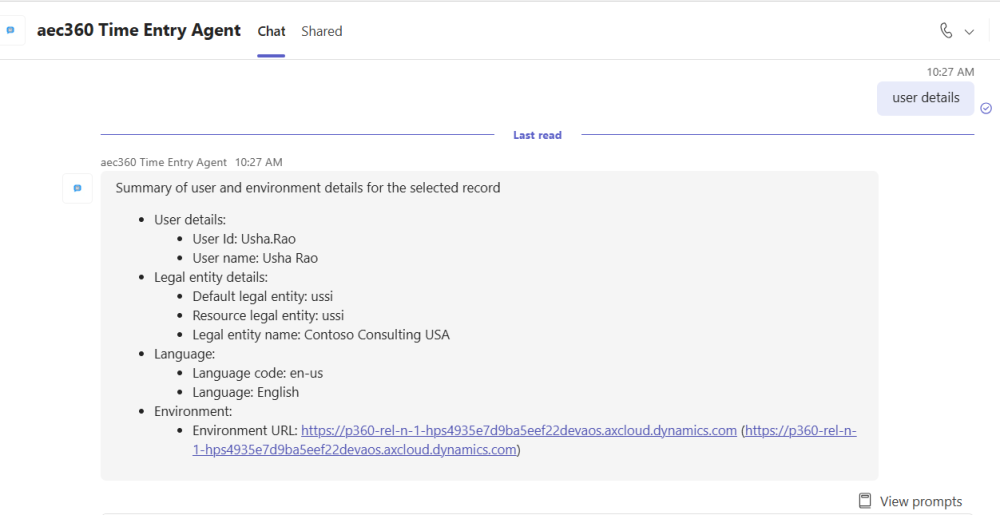Click the View prompts label
Screen dimensions: 1000x515
click(x=921, y=502)
